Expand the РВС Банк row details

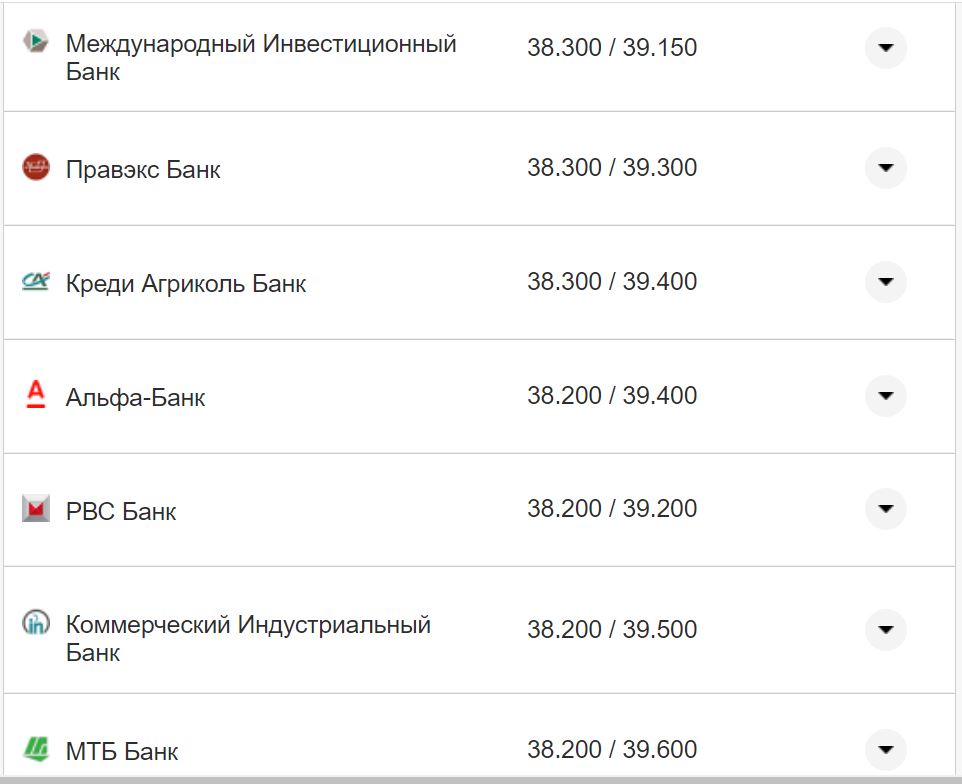[885, 509]
